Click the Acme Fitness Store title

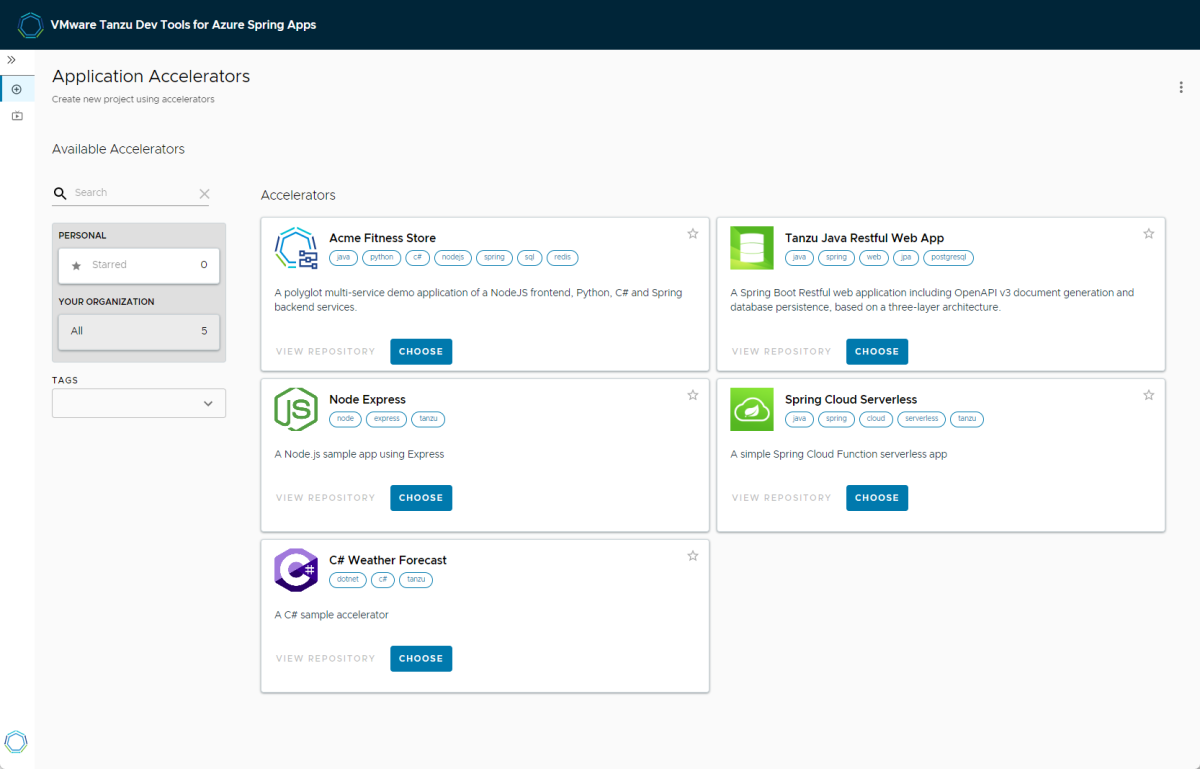[382, 238]
